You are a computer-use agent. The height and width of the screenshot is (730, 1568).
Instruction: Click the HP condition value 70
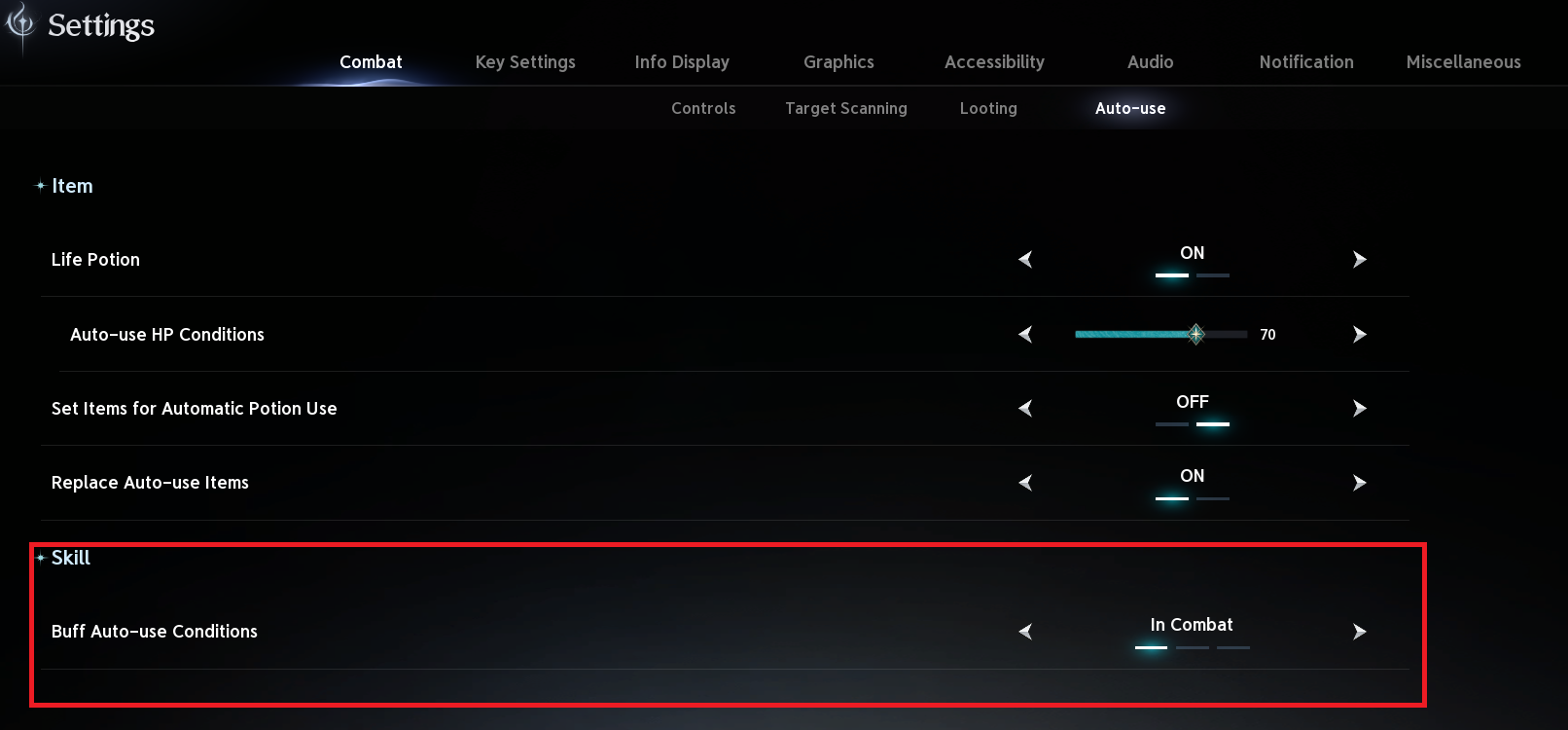pyautogui.click(x=1267, y=335)
